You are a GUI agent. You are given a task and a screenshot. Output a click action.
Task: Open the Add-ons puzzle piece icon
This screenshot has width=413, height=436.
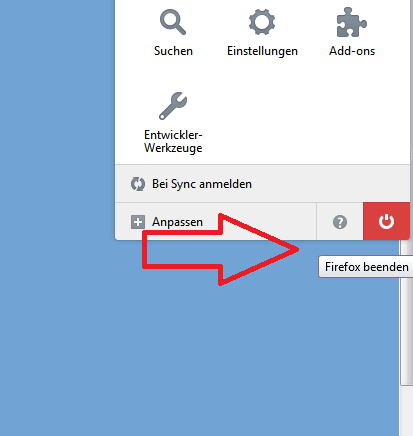click(x=352, y=22)
